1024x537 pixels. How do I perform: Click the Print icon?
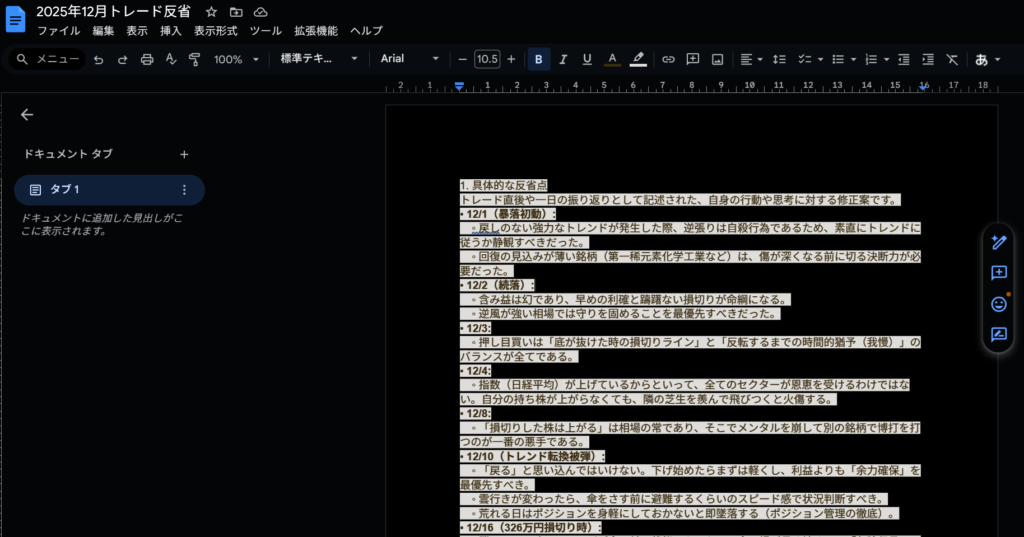click(x=147, y=60)
